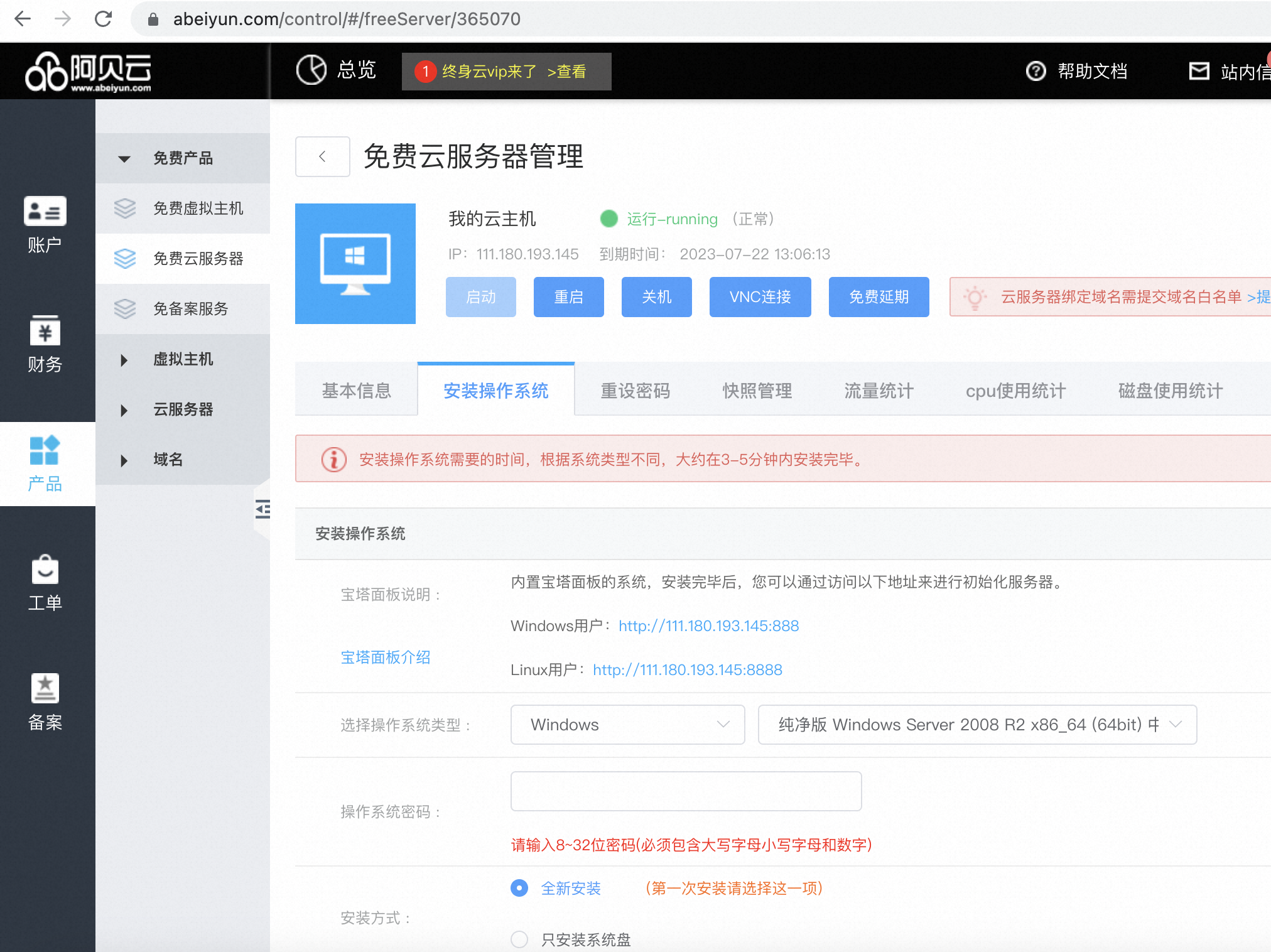Open the 账户 account sidebar icon
1271x952 pixels.
tap(45, 212)
